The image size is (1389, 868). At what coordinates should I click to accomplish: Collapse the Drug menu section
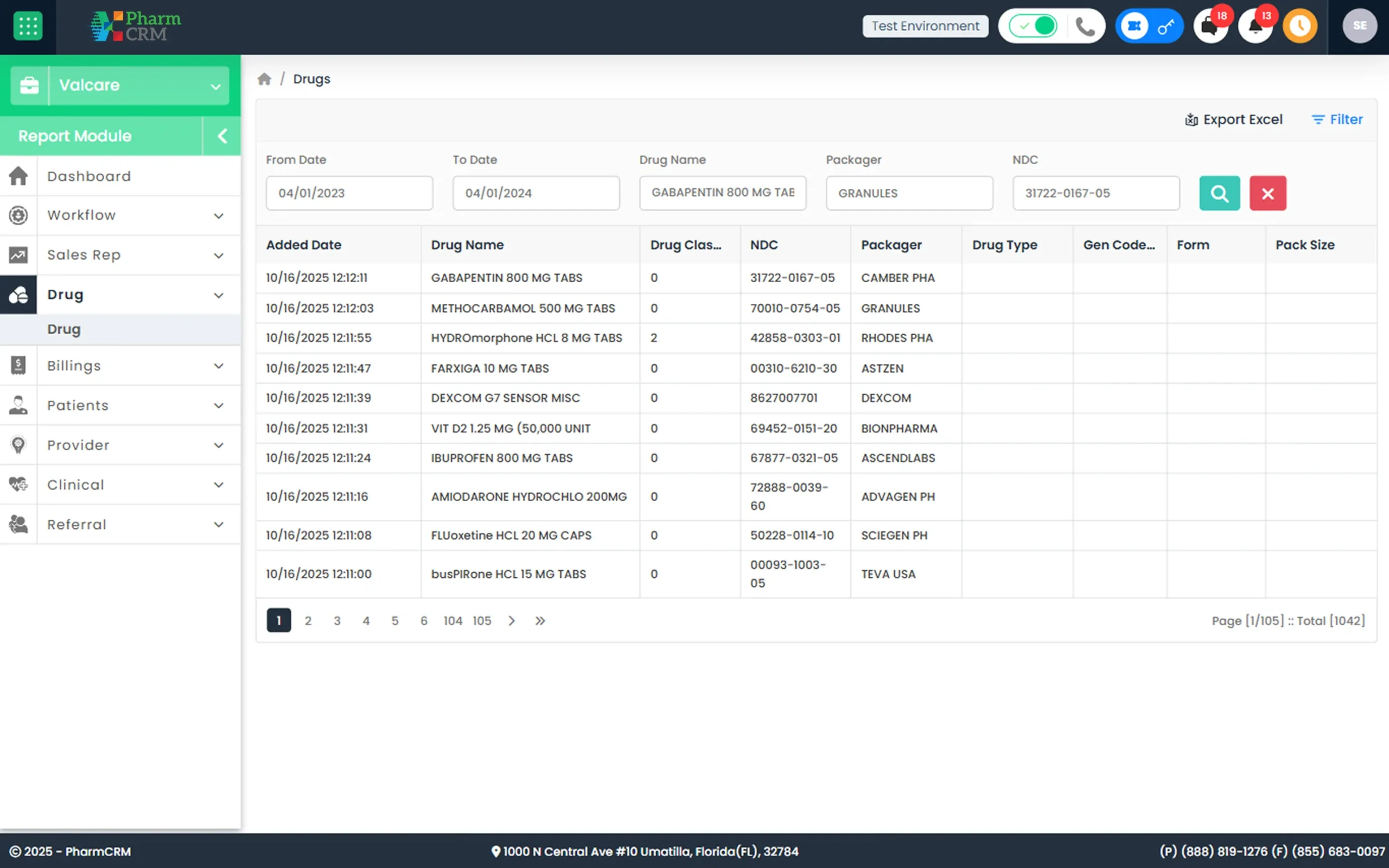[x=120, y=295]
